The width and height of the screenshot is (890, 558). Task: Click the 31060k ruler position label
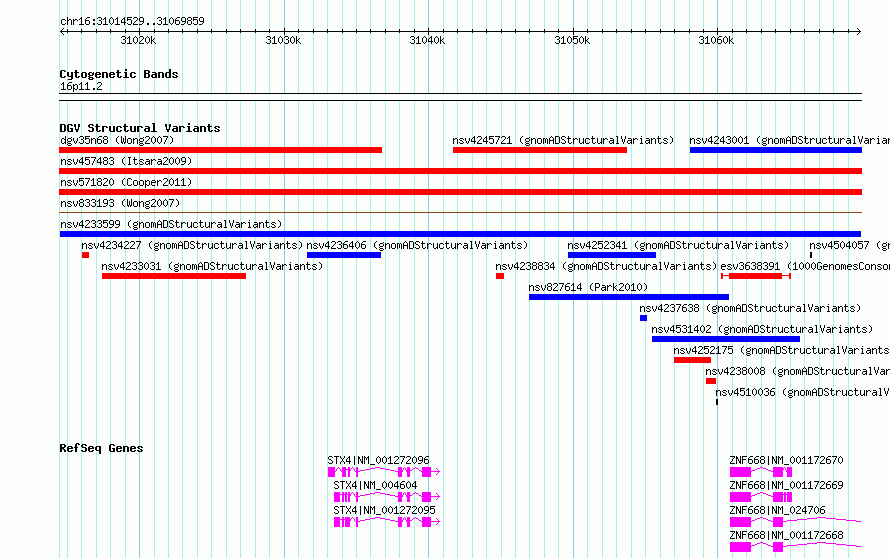coord(716,40)
